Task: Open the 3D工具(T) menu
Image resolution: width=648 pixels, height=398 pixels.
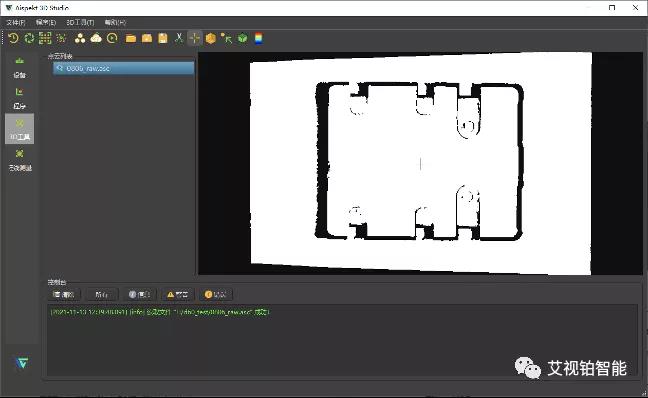Action: coord(81,22)
